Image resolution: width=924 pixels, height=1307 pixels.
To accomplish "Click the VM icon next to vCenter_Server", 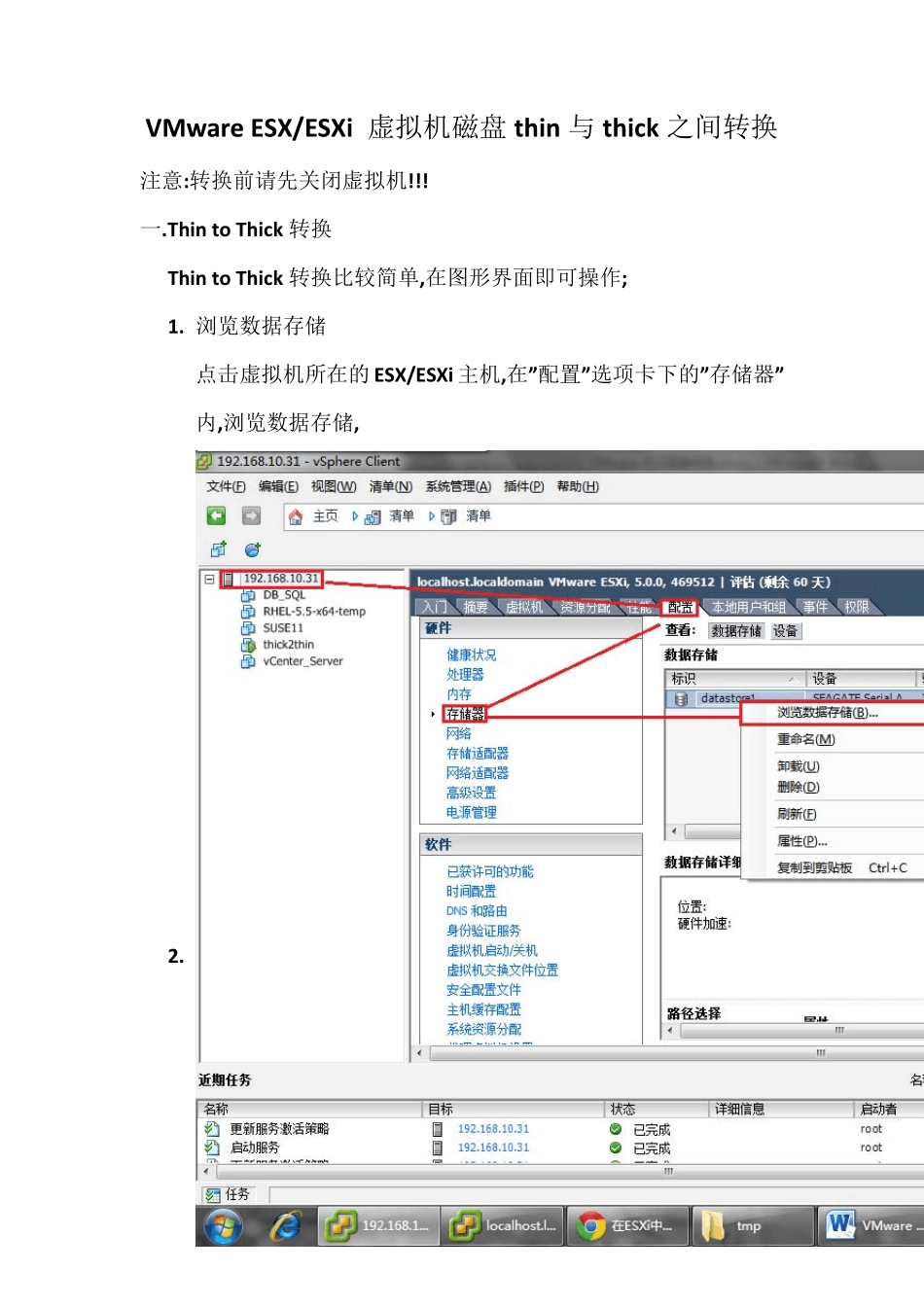I will click(248, 661).
